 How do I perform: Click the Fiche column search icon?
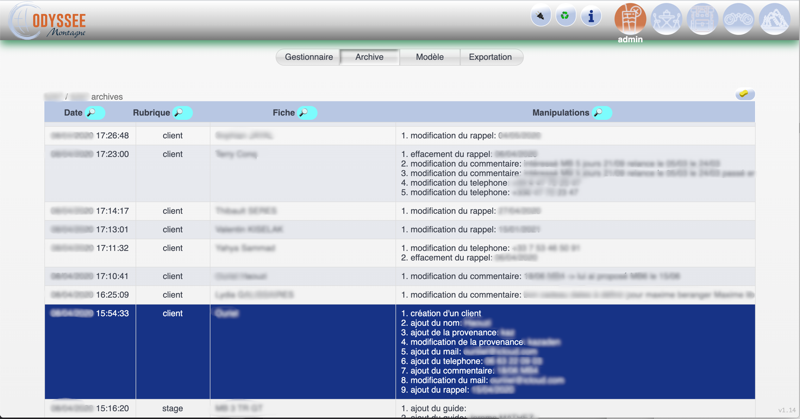point(306,113)
